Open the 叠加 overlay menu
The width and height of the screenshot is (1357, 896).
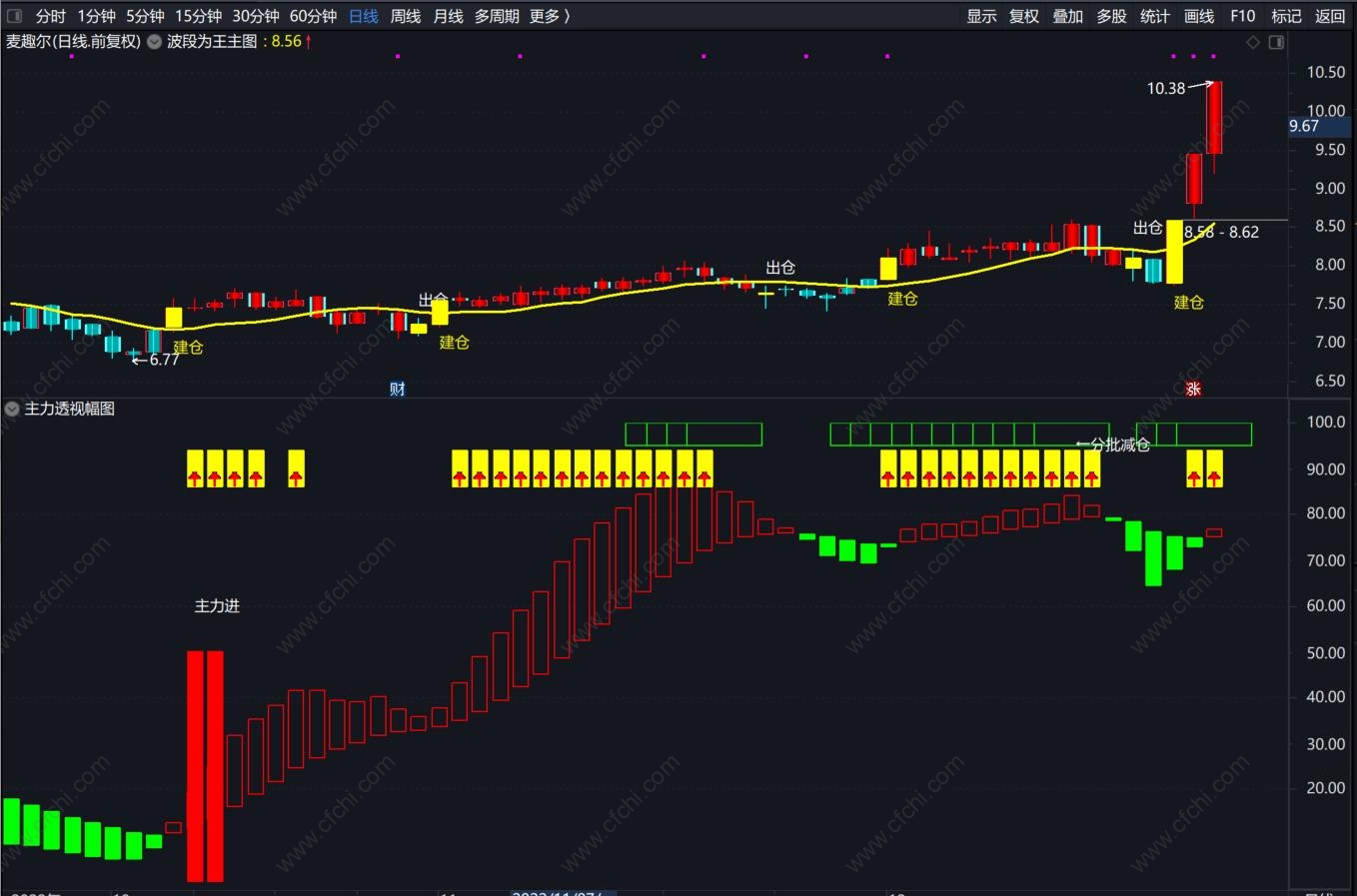pos(1067,16)
